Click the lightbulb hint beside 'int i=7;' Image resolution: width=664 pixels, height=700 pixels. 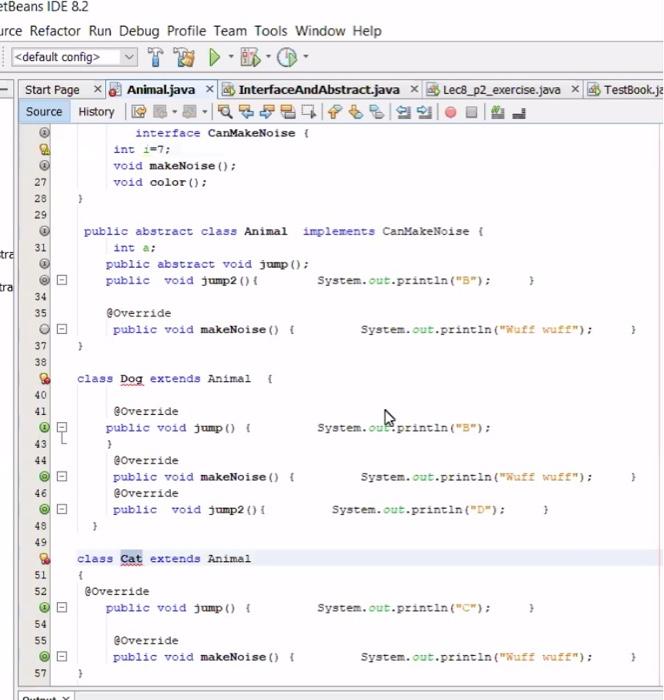[45, 149]
